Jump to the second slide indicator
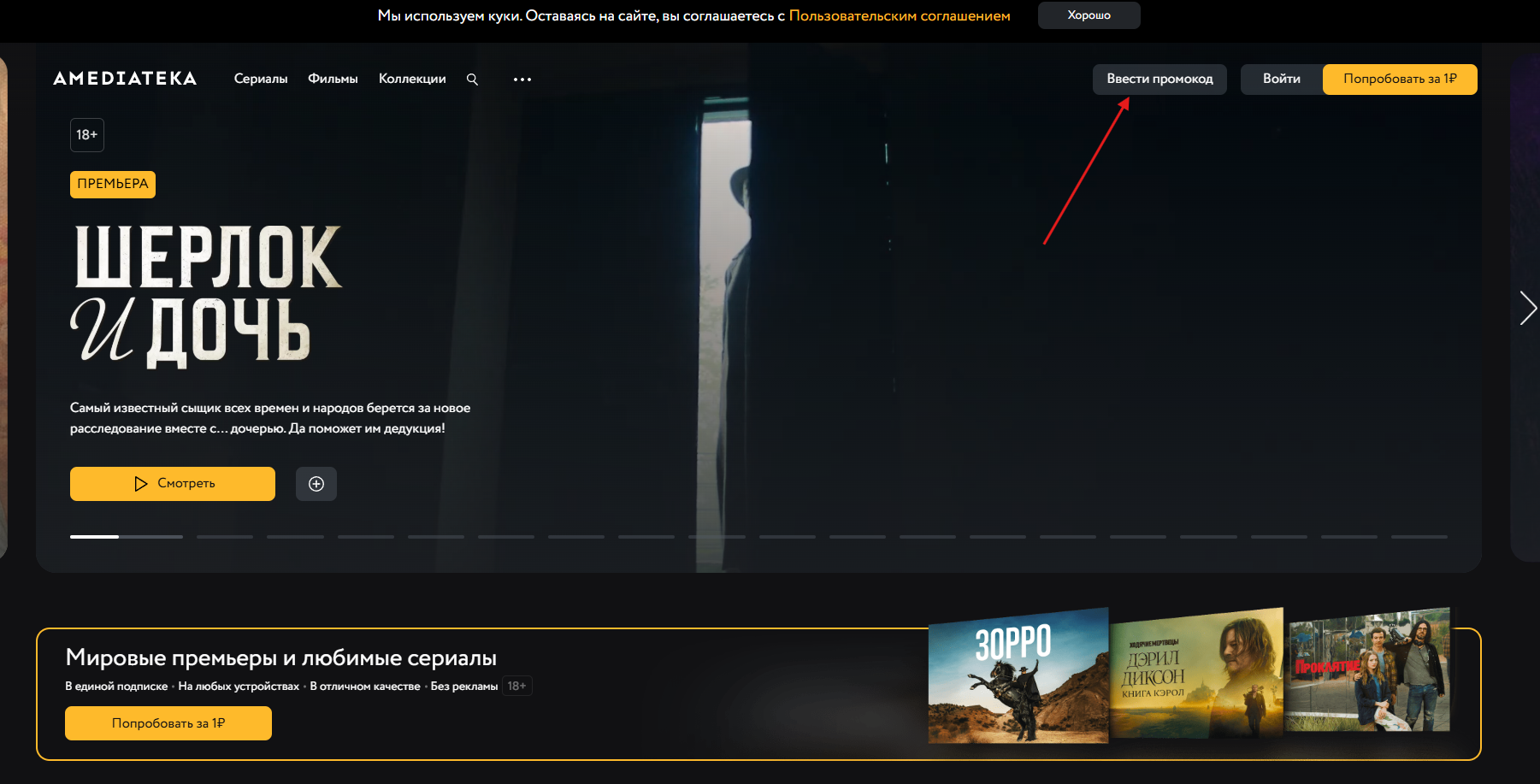The image size is (1540, 784). click(x=225, y=537)
